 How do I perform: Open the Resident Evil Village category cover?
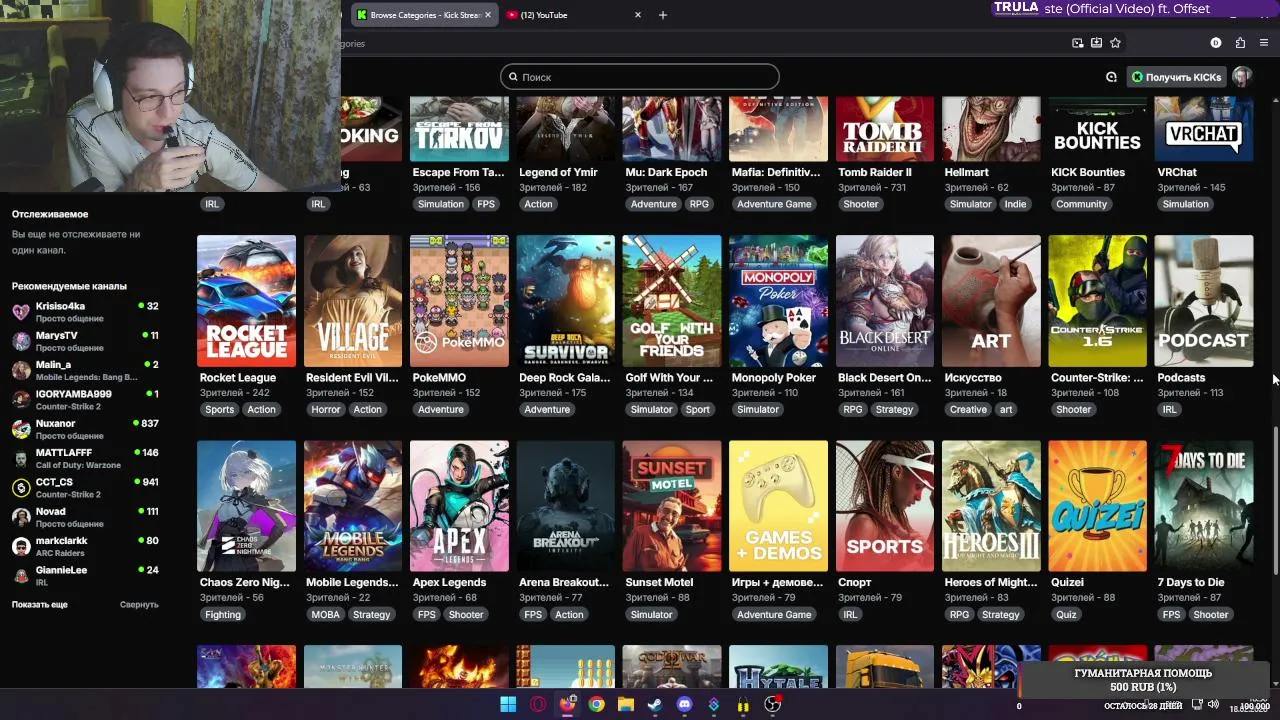(x=353, y=301)
